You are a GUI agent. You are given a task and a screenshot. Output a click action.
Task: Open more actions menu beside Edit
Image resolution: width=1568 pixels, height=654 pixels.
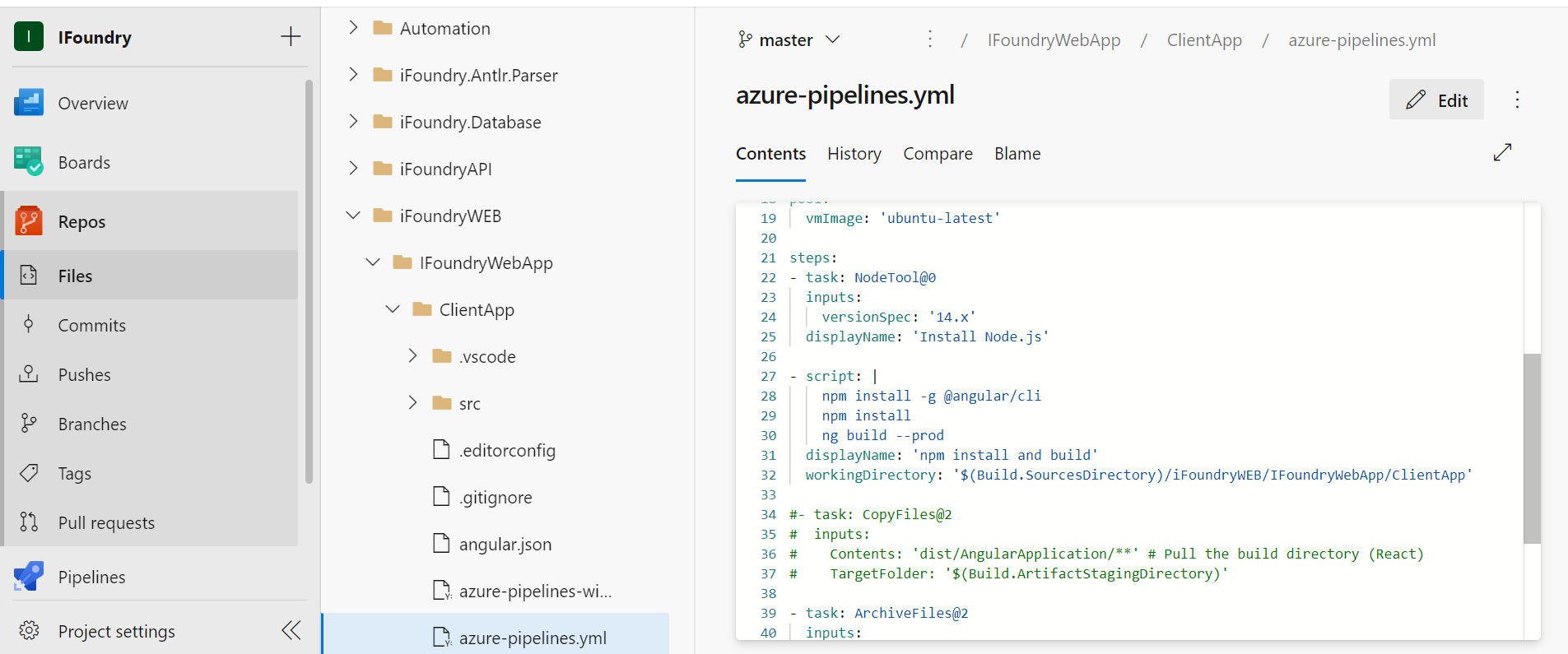(x=1518, y=100)
